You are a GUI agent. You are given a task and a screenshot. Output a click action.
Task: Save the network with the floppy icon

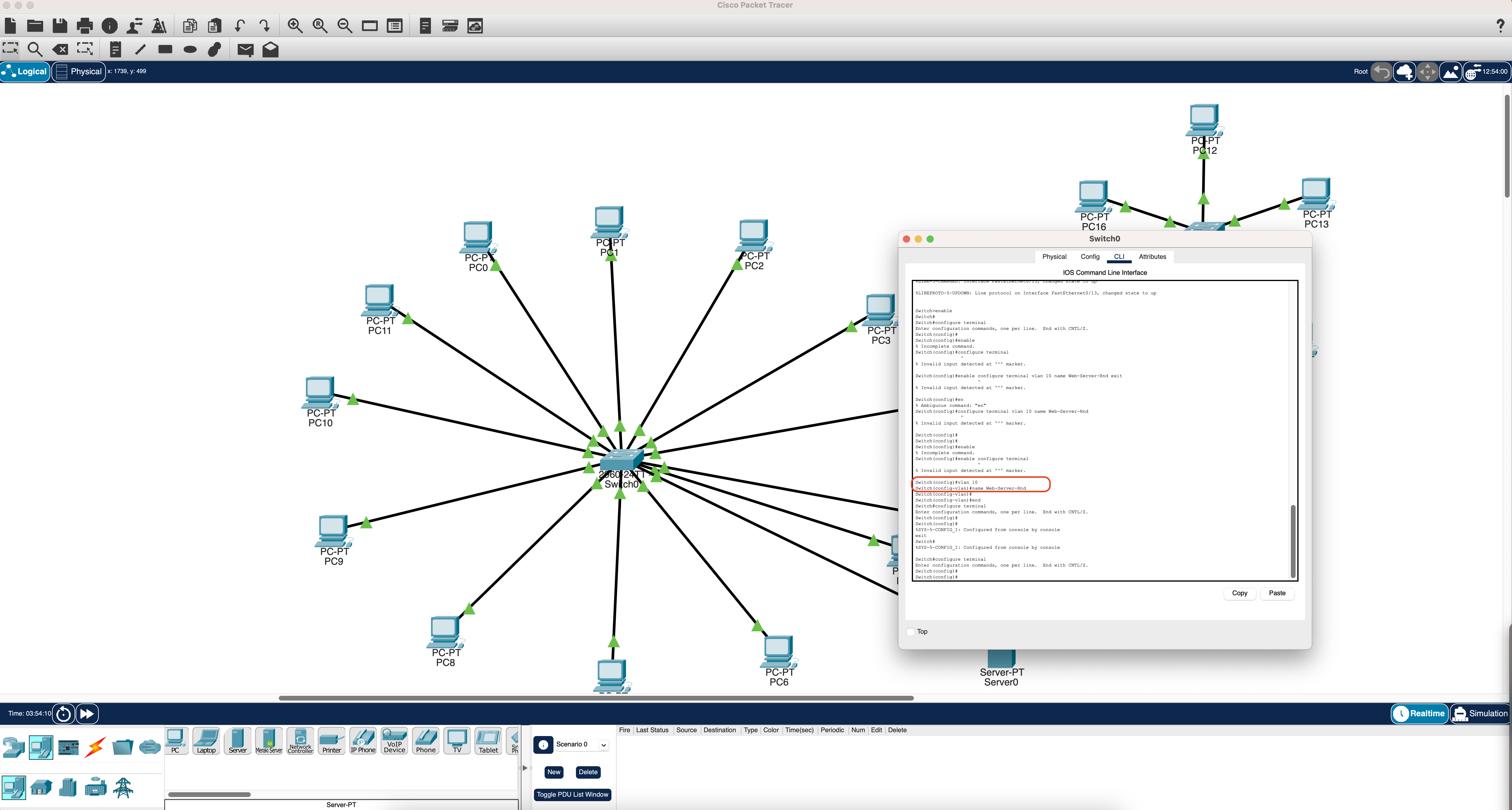[59, 26]
